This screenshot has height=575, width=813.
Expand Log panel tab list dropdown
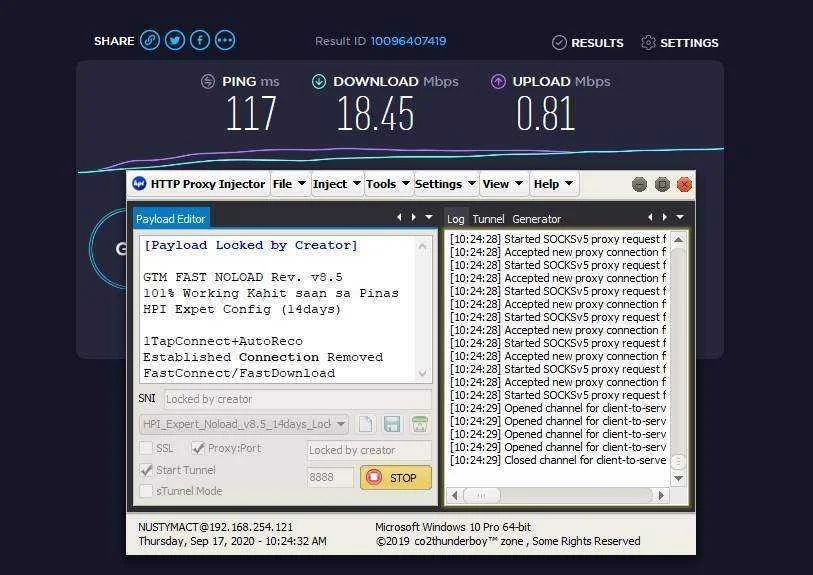pyautogui.click(x=680, y=217)
